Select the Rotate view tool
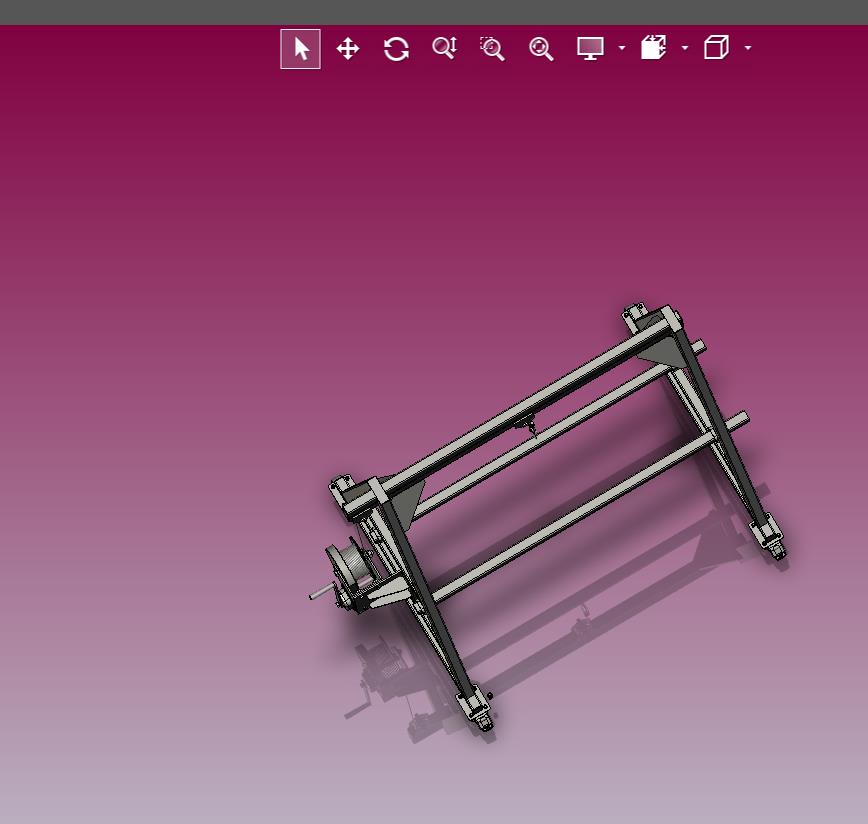This screenshot has width=868, height=824. click(x=396, y=49)
